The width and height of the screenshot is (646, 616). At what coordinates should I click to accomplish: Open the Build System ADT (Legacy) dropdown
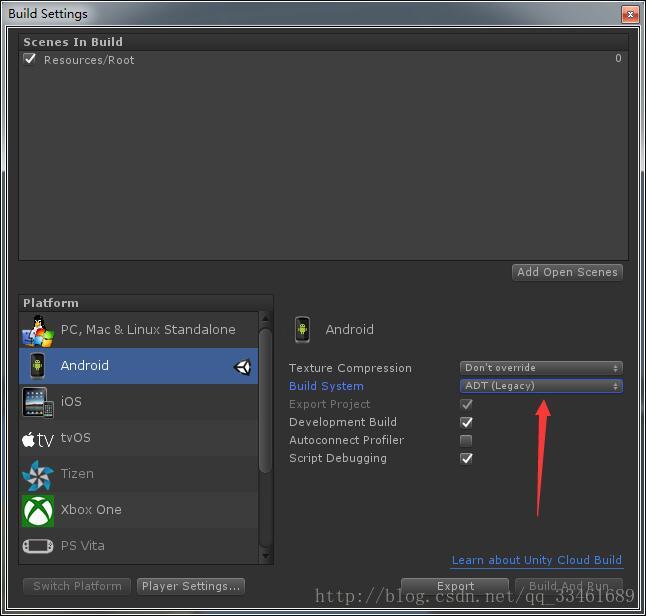541,386
